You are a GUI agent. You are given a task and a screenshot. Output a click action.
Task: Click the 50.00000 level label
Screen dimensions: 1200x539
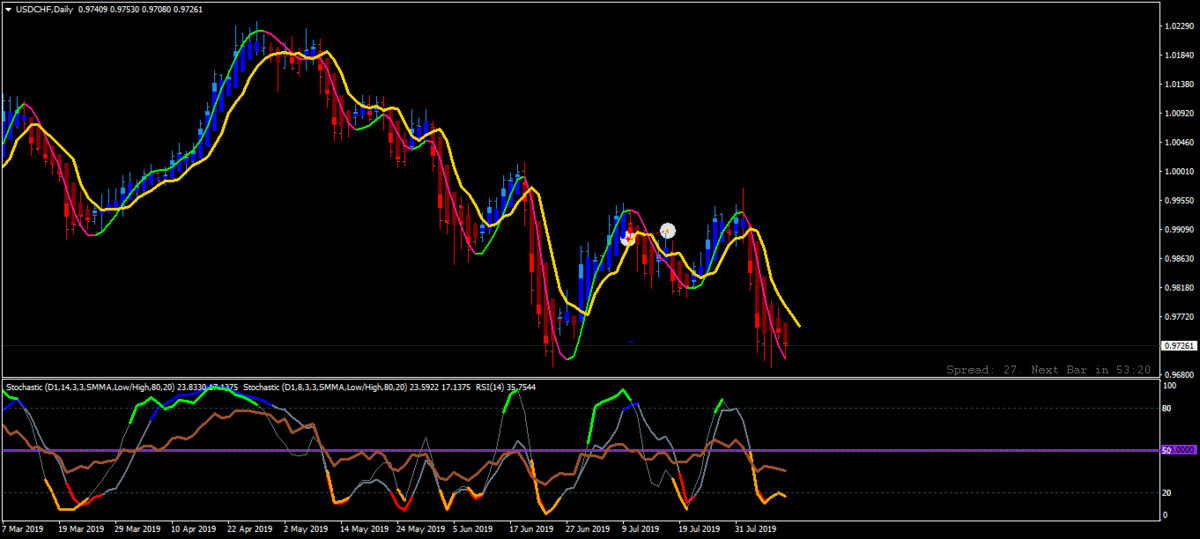tap(1180, 451)
